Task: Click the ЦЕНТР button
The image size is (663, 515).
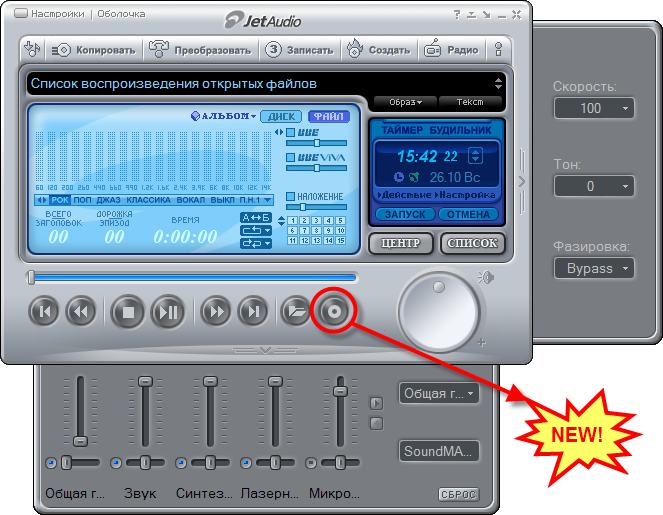Action: 400,243
